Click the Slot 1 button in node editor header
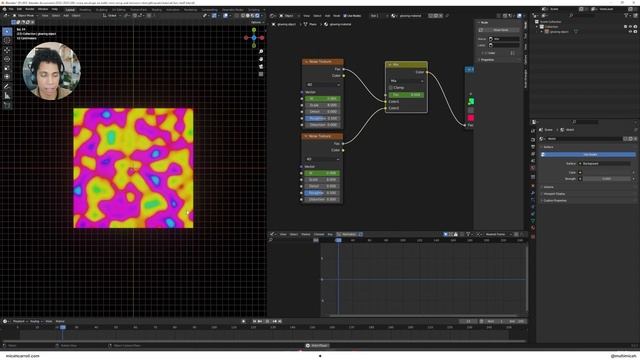This screenshot has width=640, height=360. tap(374, 16)
